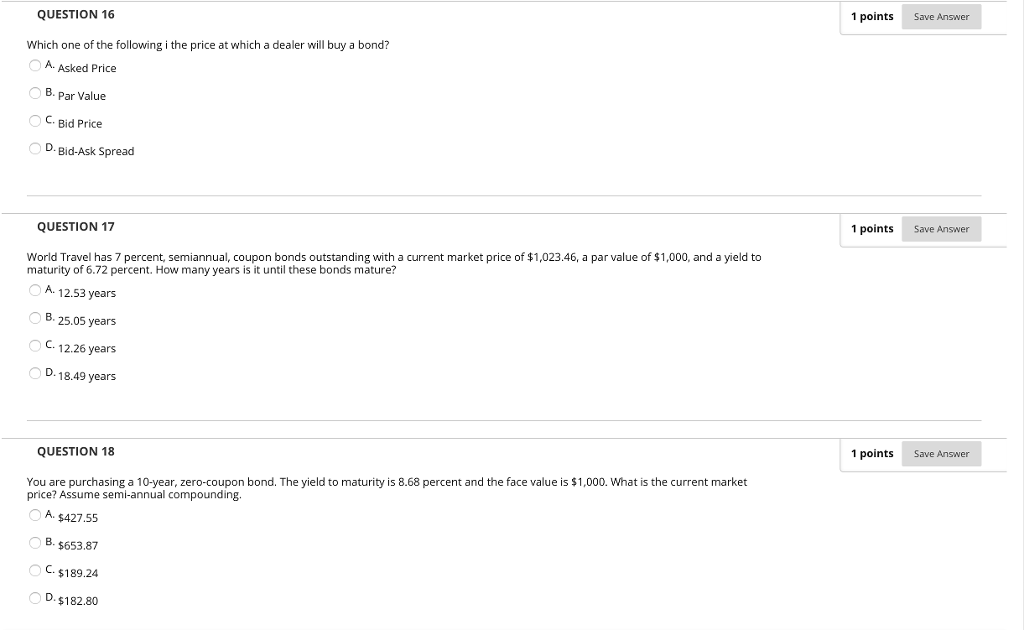Screen dimensions: 1024x630
Task: Pick option D $182.80 in Question 18
Action: point(34,597)
